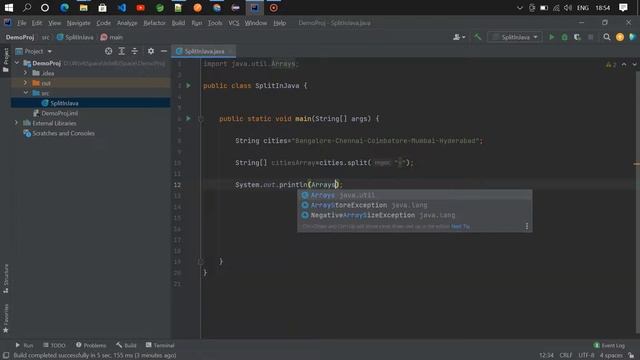This screenshot has width=640, height=360.
Task: Run the SplitInJava configuration
Action: 551,37
